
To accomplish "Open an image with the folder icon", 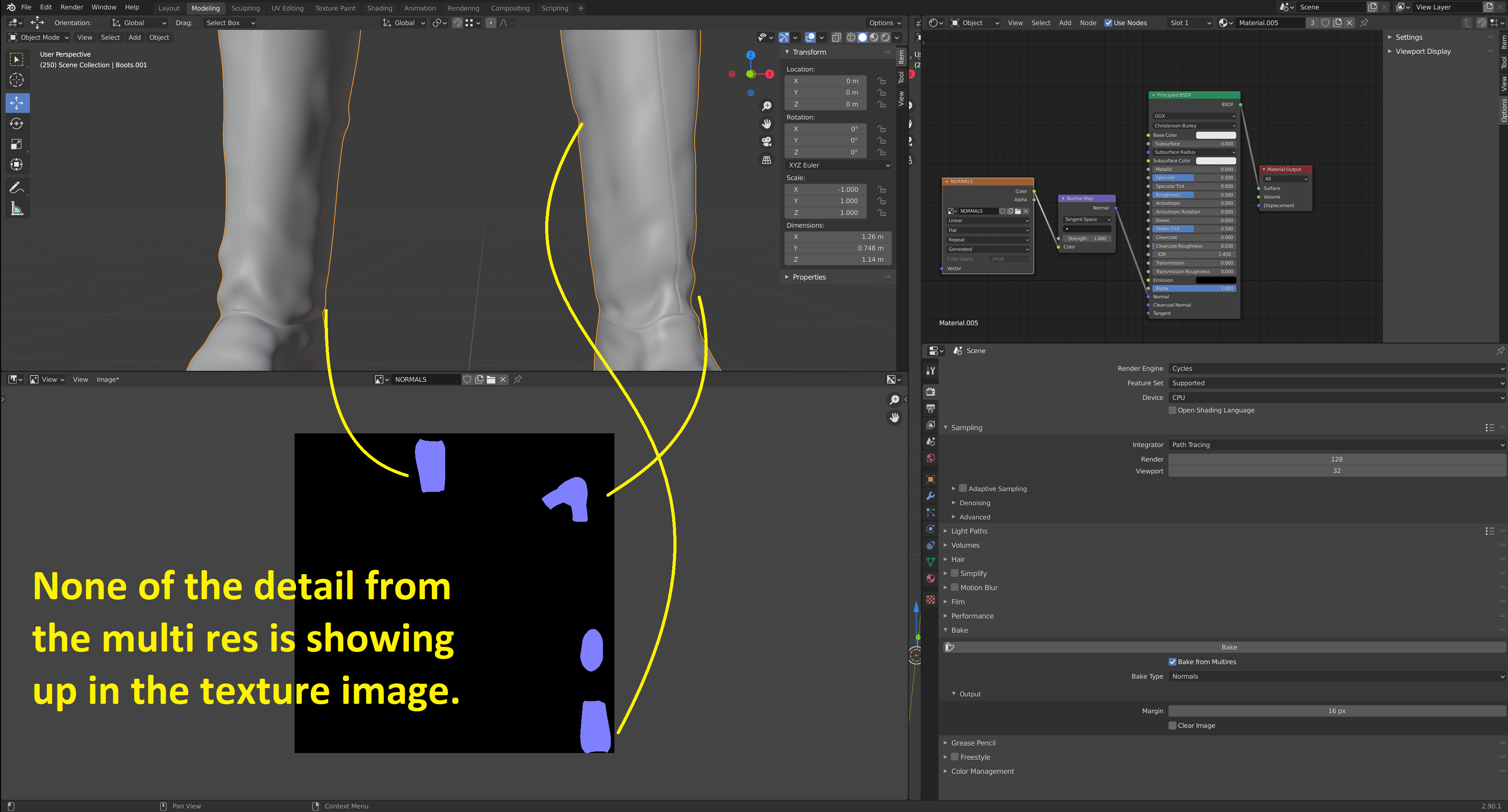I will pyautogui.click(x=491, y=379).
